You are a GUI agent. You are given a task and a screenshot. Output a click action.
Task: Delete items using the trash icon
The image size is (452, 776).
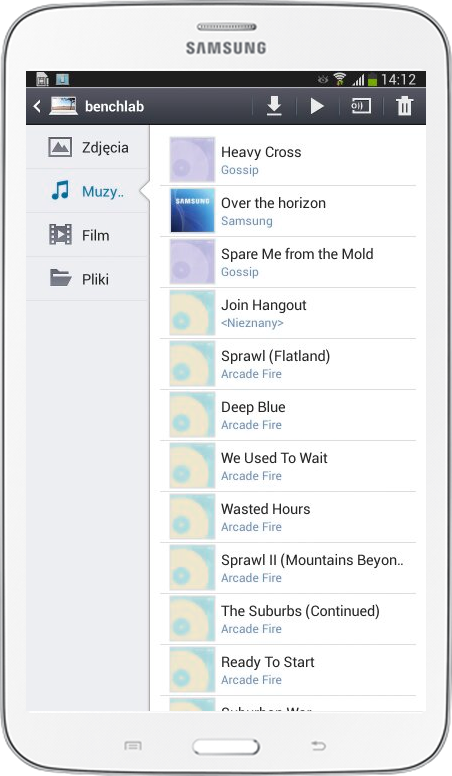click(404, 106)
